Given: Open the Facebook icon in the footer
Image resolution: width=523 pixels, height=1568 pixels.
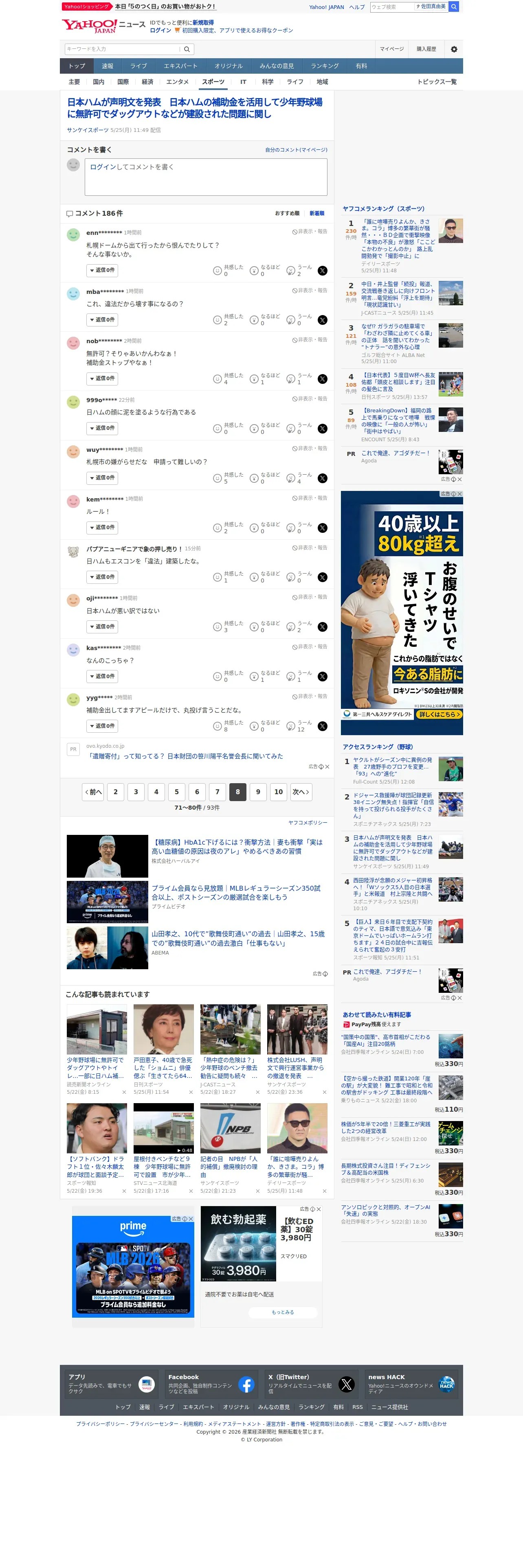Looking at the screenshot, I should 246,1385.
